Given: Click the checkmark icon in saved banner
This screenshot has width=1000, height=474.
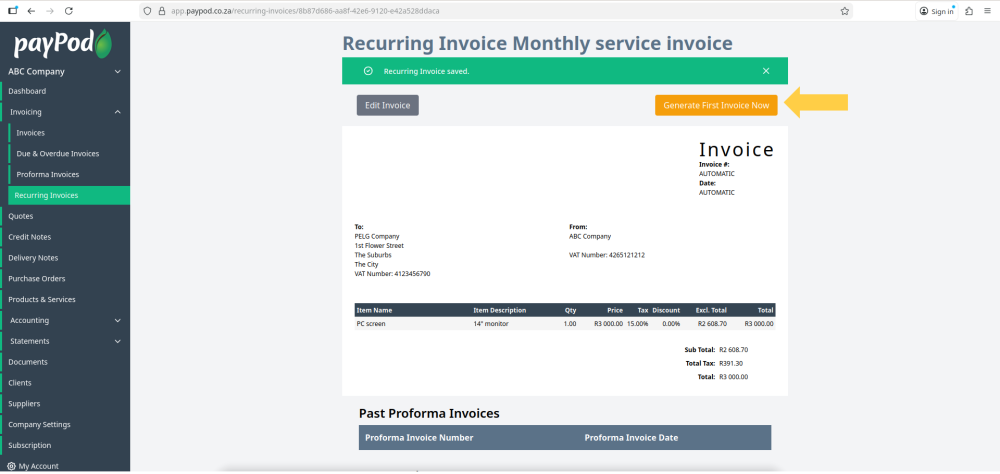Looking at the screenshot, I should click(x=368, y=71).
